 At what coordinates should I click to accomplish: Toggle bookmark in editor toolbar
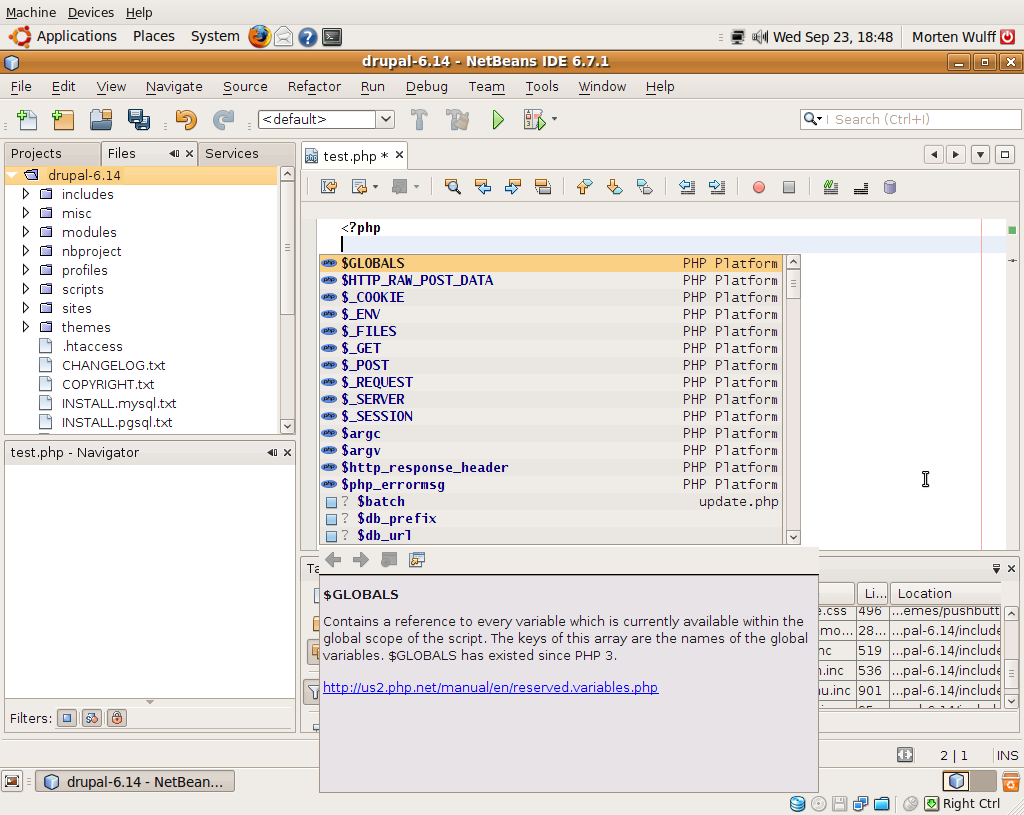pos(644,187)
